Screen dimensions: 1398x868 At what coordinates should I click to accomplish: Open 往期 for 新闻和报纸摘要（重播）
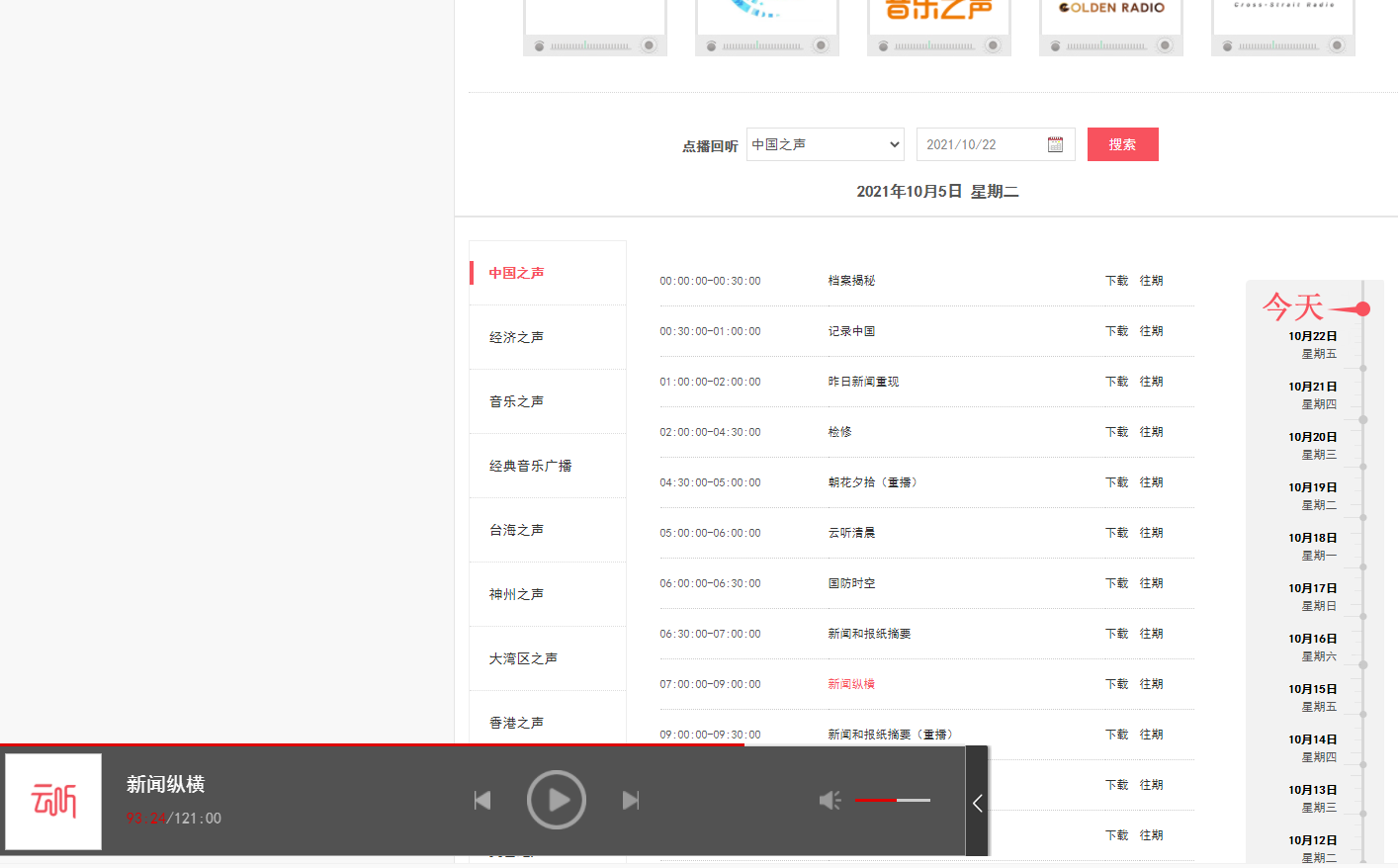(1151, 735)
